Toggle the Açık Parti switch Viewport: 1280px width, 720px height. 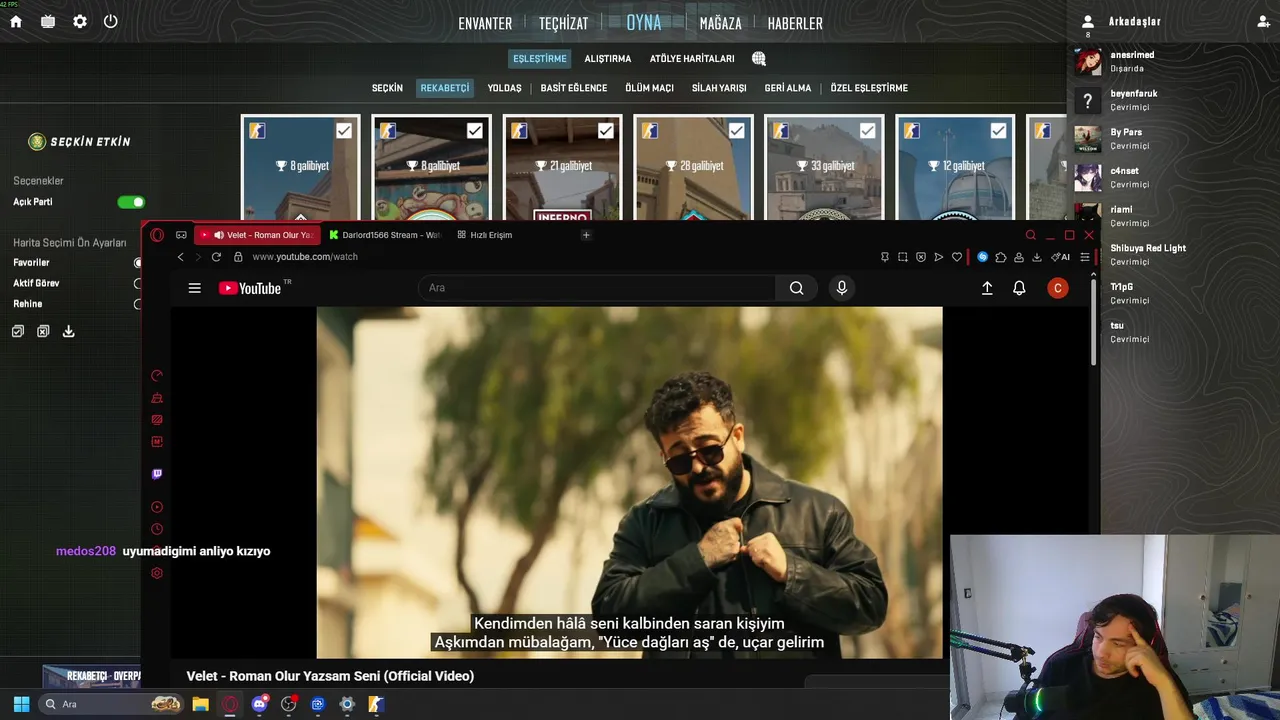(x=131, y=202)
